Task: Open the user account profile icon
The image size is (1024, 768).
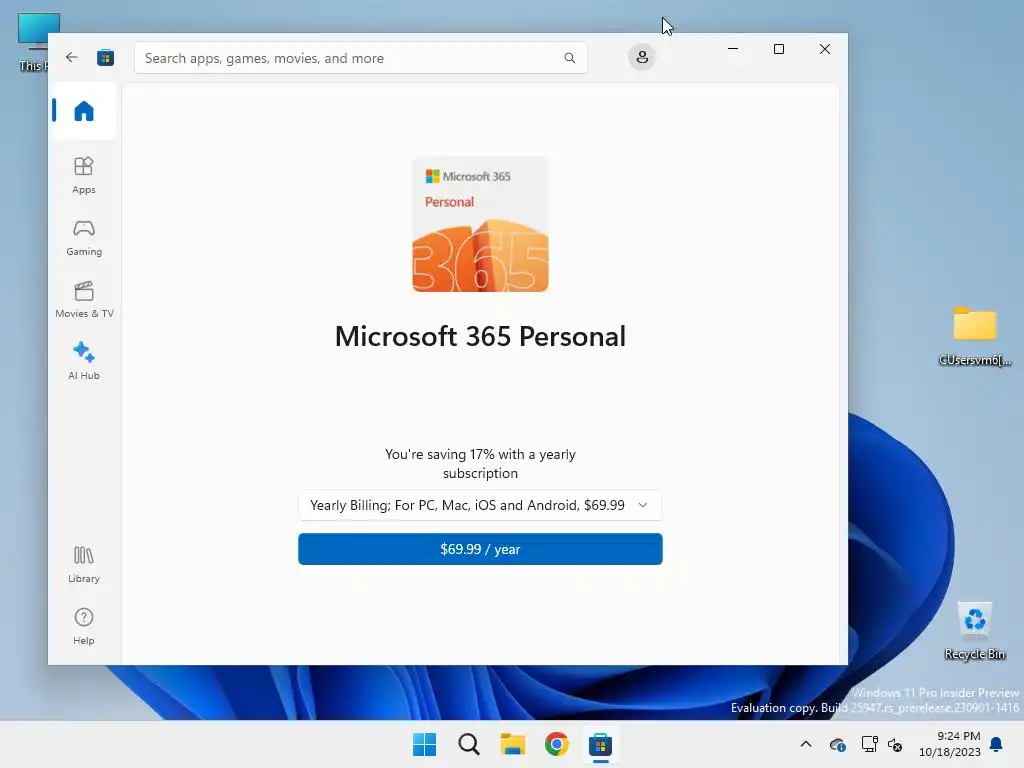Action: (x=642, y=57)
